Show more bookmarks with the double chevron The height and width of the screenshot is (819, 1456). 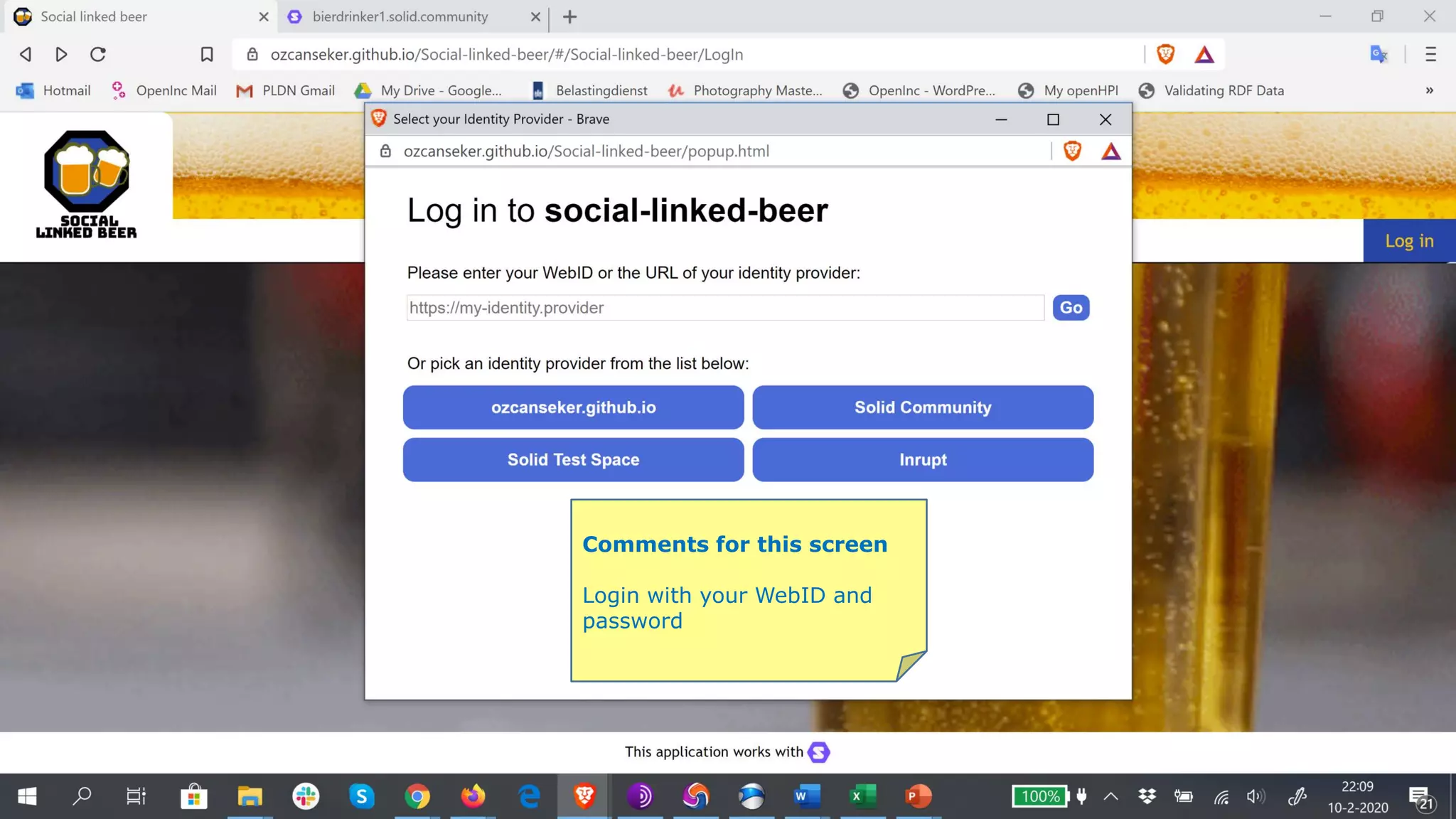[1429, 90]
